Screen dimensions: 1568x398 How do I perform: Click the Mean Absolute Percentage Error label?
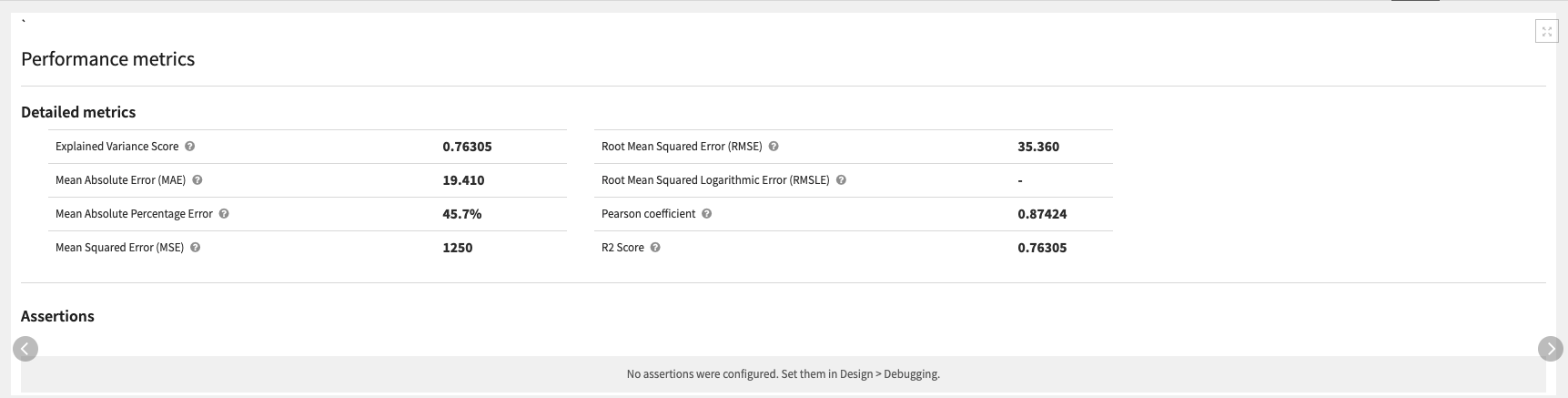pos(134,214)
